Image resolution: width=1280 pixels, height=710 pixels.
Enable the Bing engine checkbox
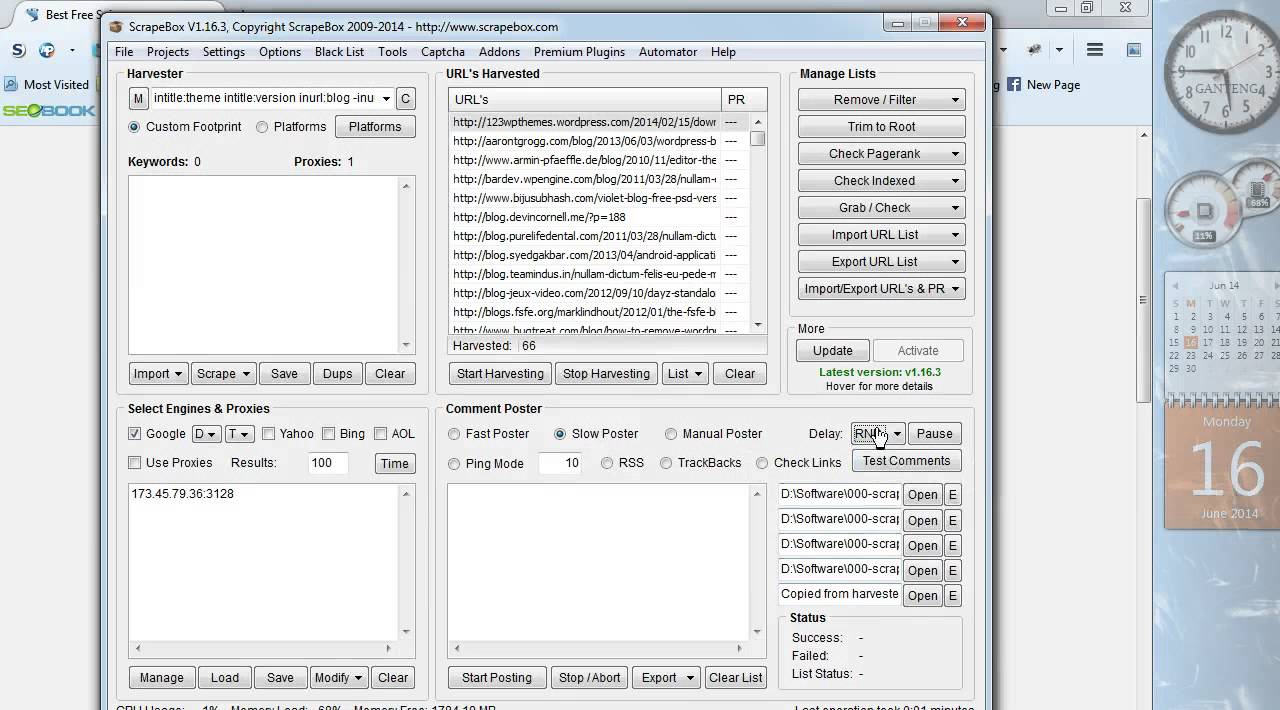[x=328, y=434]
